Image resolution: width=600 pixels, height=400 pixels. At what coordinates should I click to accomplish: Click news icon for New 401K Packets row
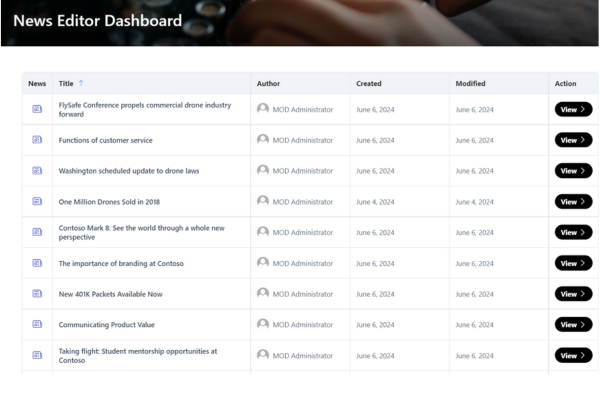tap(37, 294)
